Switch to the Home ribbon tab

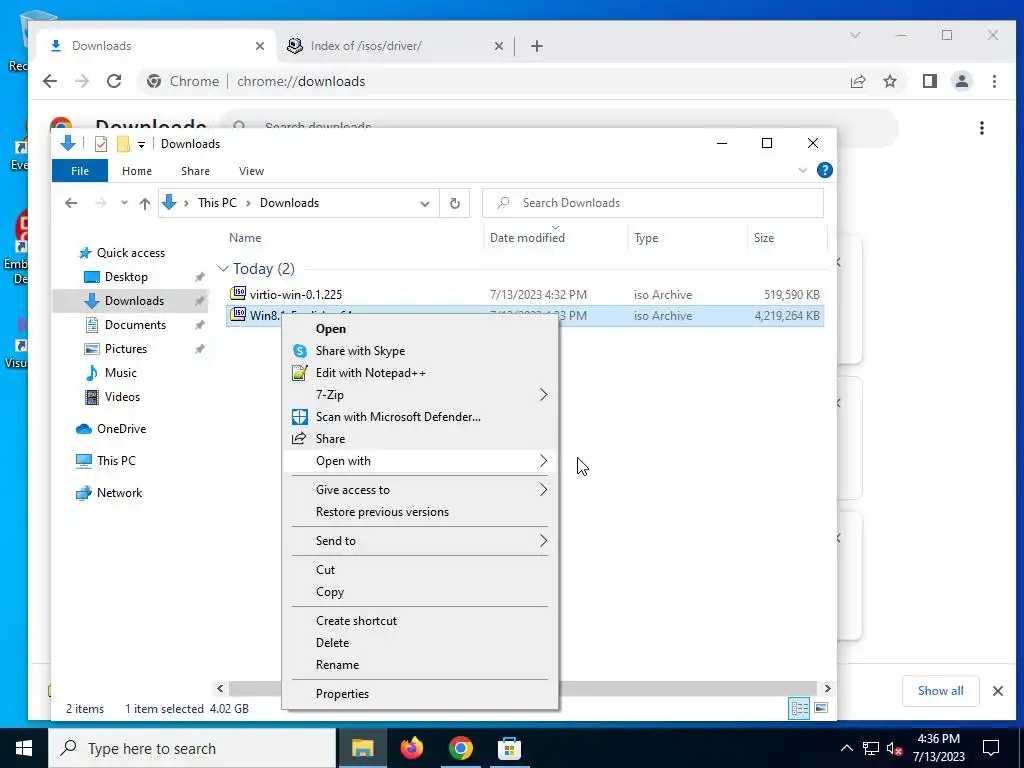136,171
